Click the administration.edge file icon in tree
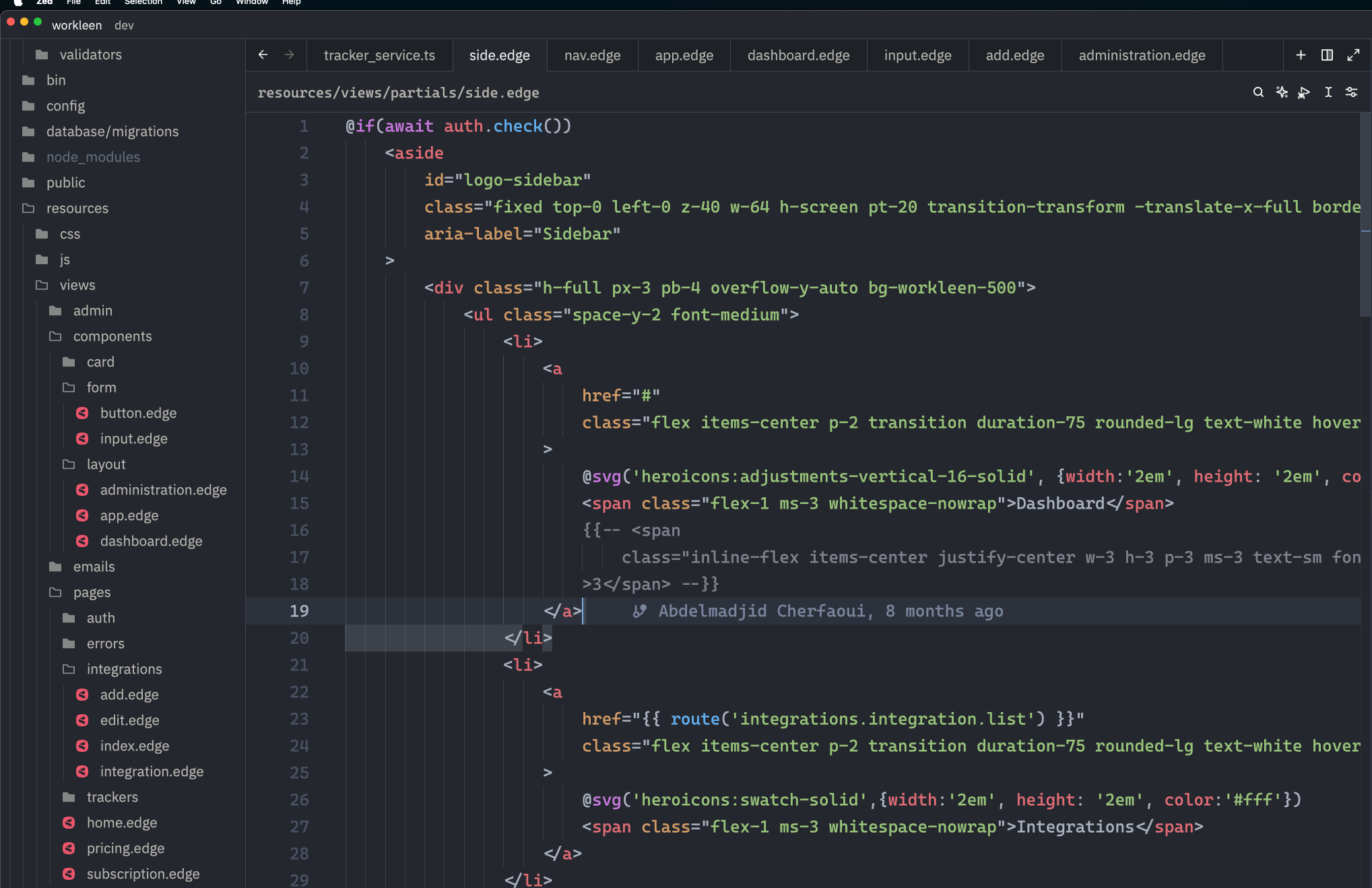Screen dimensions: 1372x888 [x=82, y=490]
